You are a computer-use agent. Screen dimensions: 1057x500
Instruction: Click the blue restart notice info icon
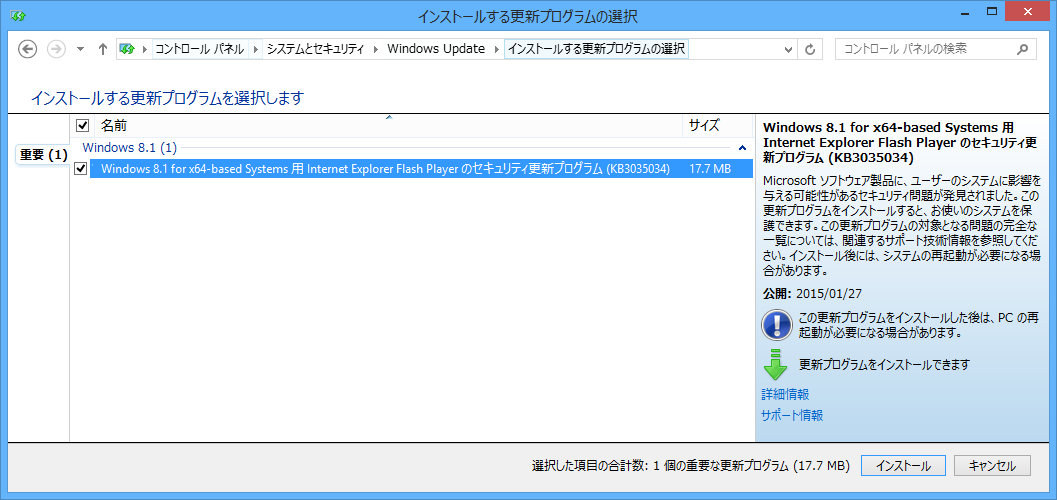776,324
